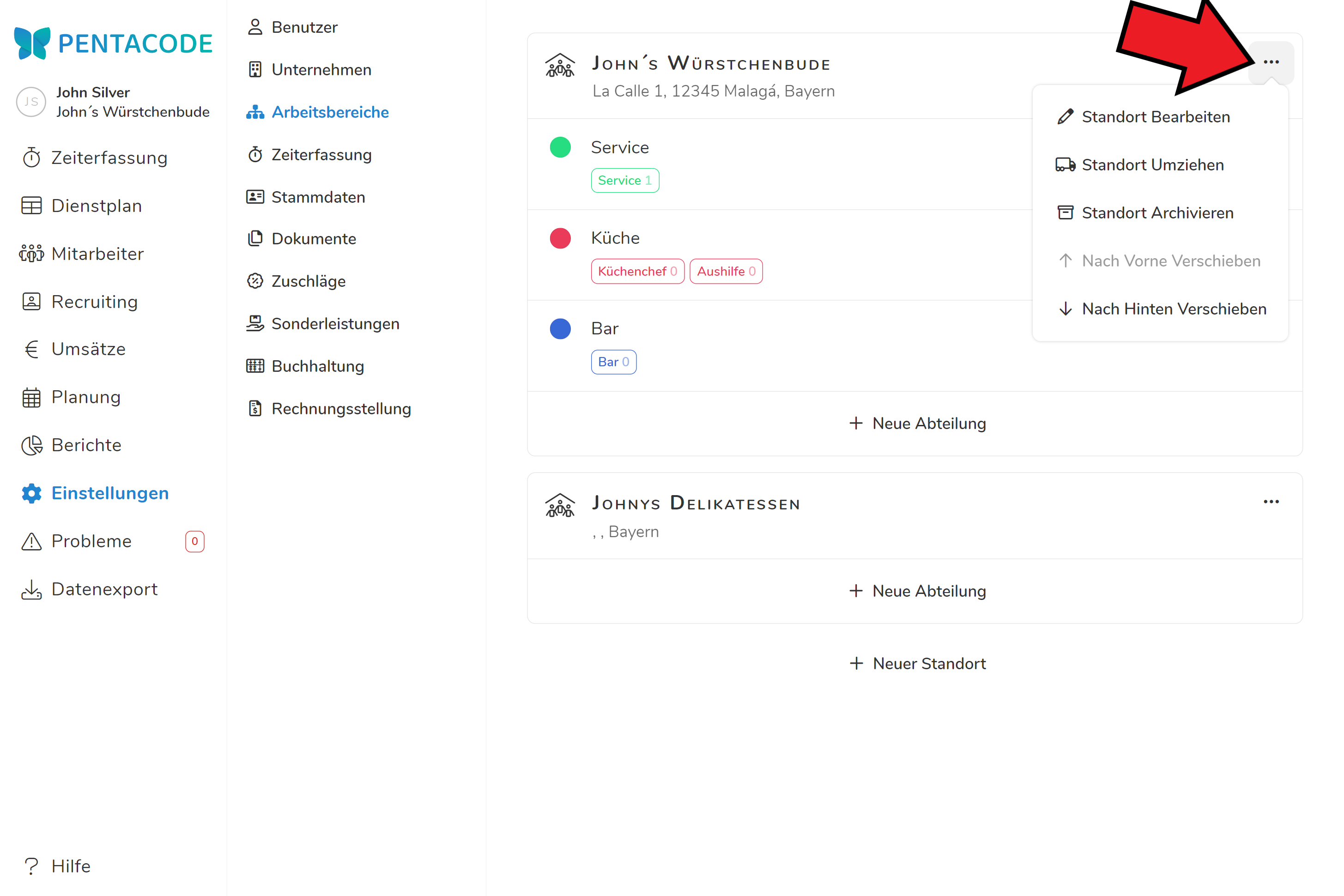This screenshot has width=1344, height=896.
Task: Open Zeiterfassung stopwatch icon in main sidebar
Action: 31,157
